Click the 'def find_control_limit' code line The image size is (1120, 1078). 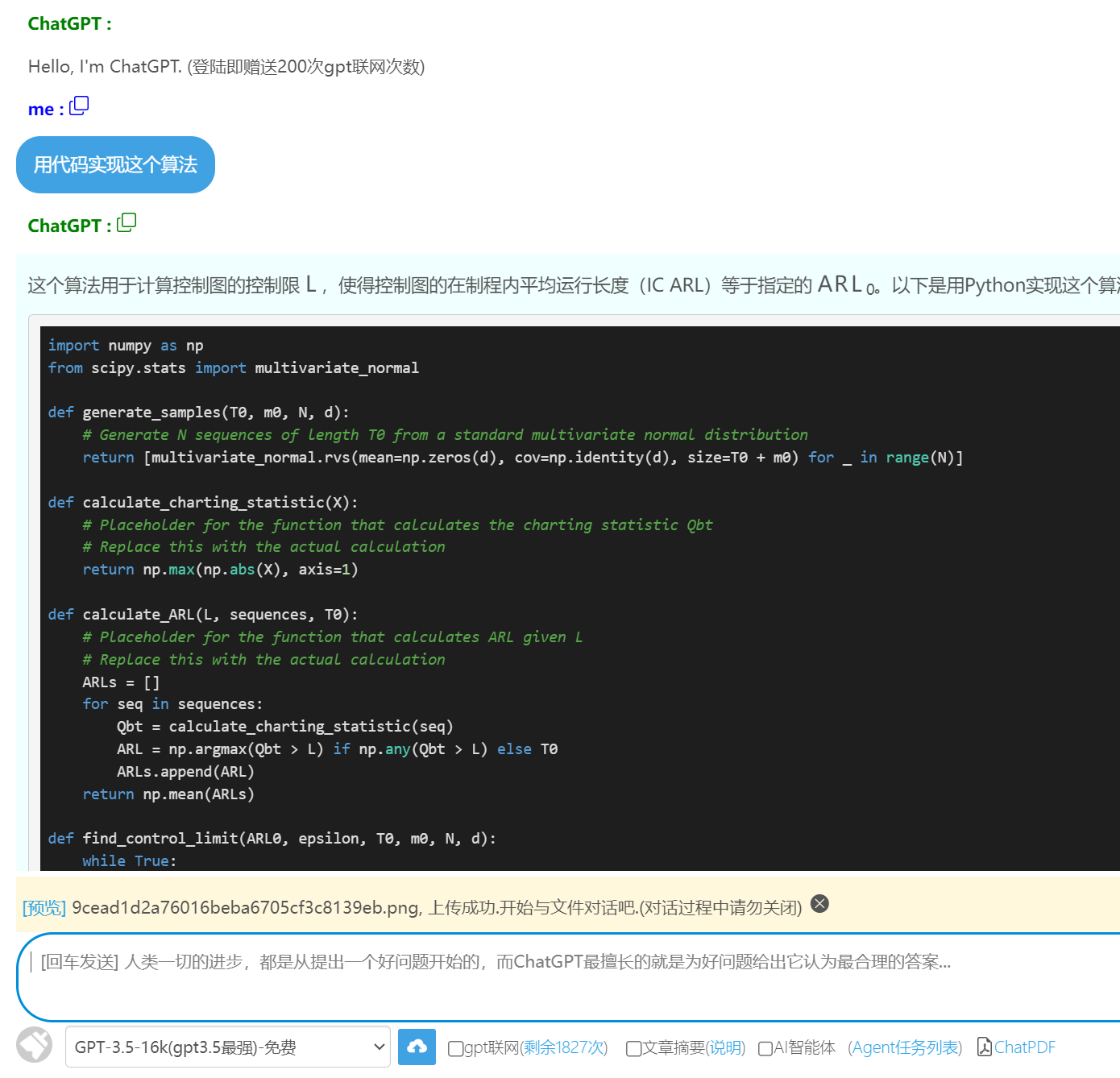click(x=272, y=838)
